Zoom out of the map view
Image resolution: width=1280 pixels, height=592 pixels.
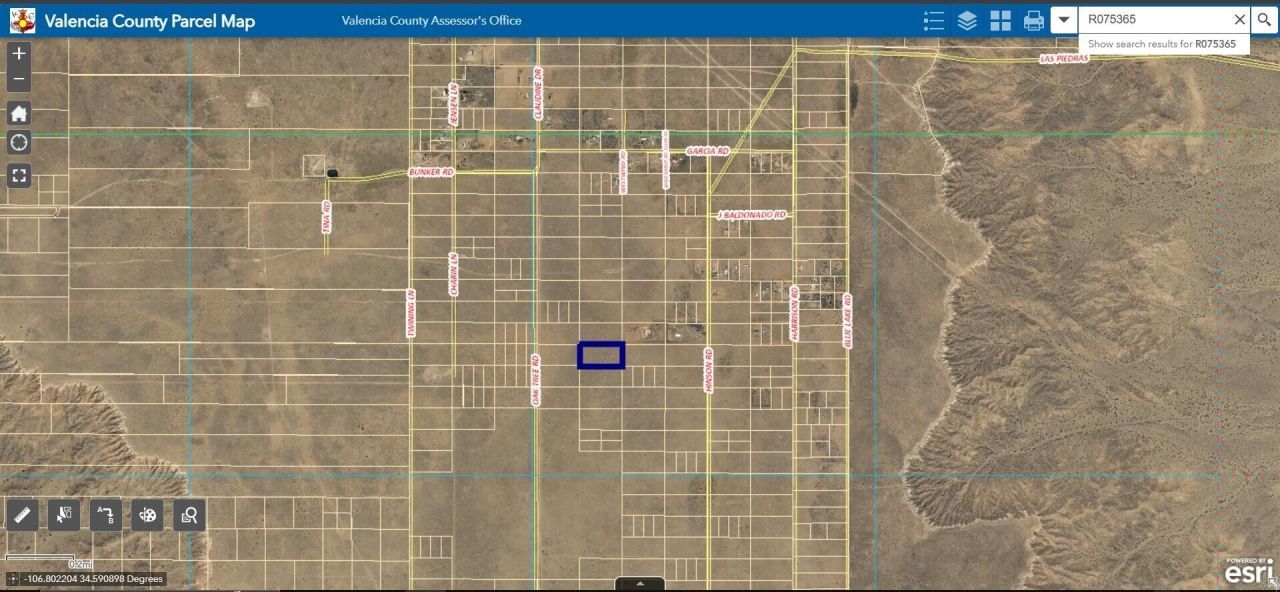(x=19, y=79)
